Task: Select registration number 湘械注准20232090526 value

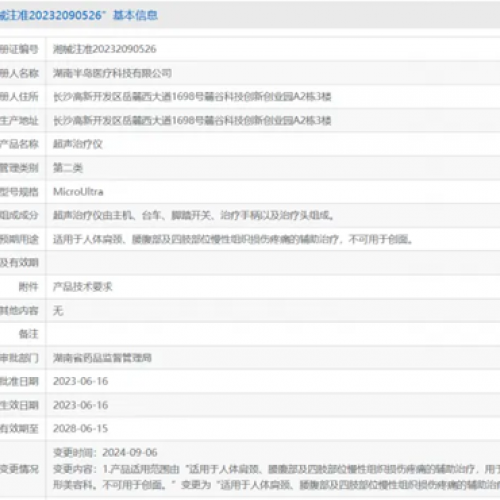Action: click(x=104, y=49)
